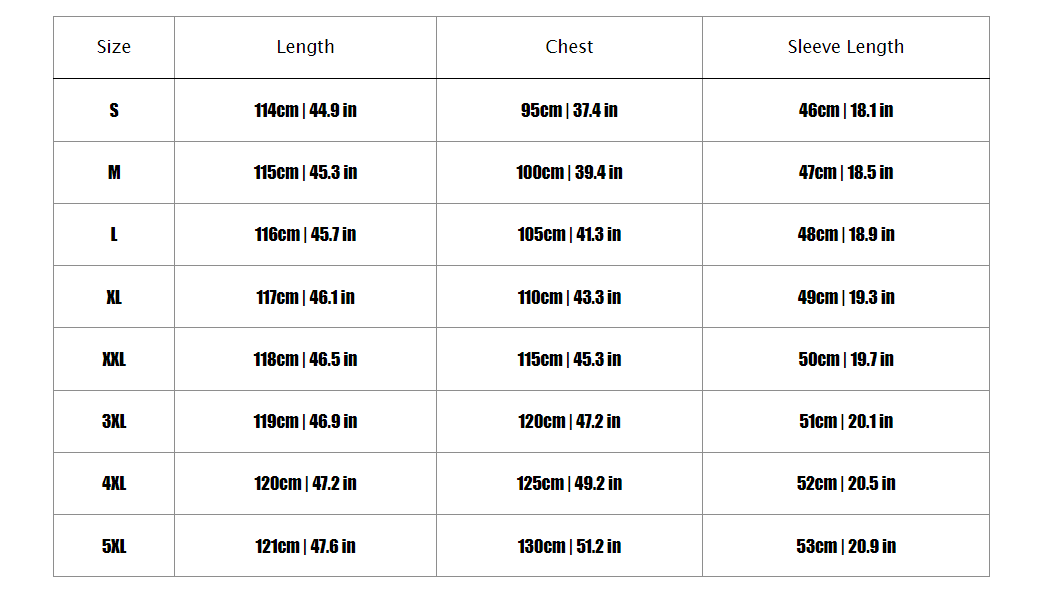
Task: Click the Chest column header
Action: 569,47
